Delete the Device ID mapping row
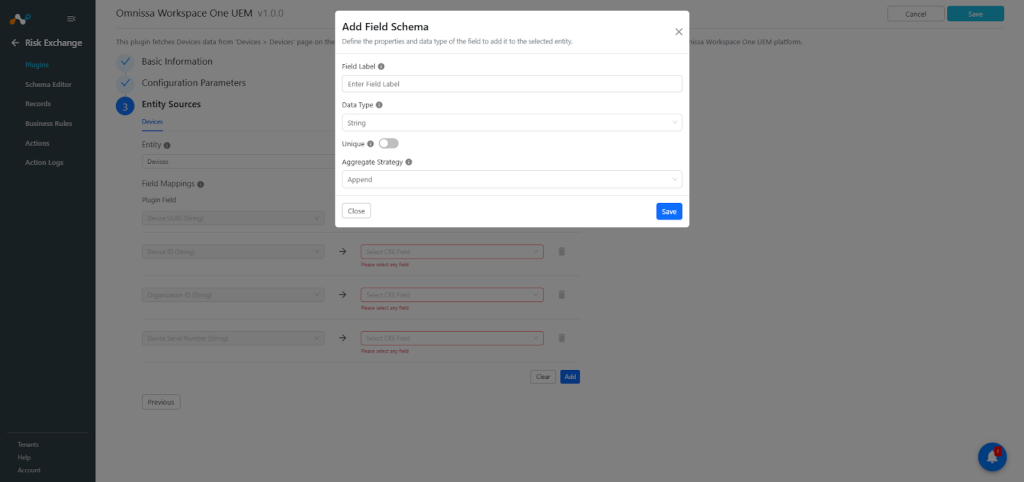Screen dimensions: 1024x482 click(562, 251)
